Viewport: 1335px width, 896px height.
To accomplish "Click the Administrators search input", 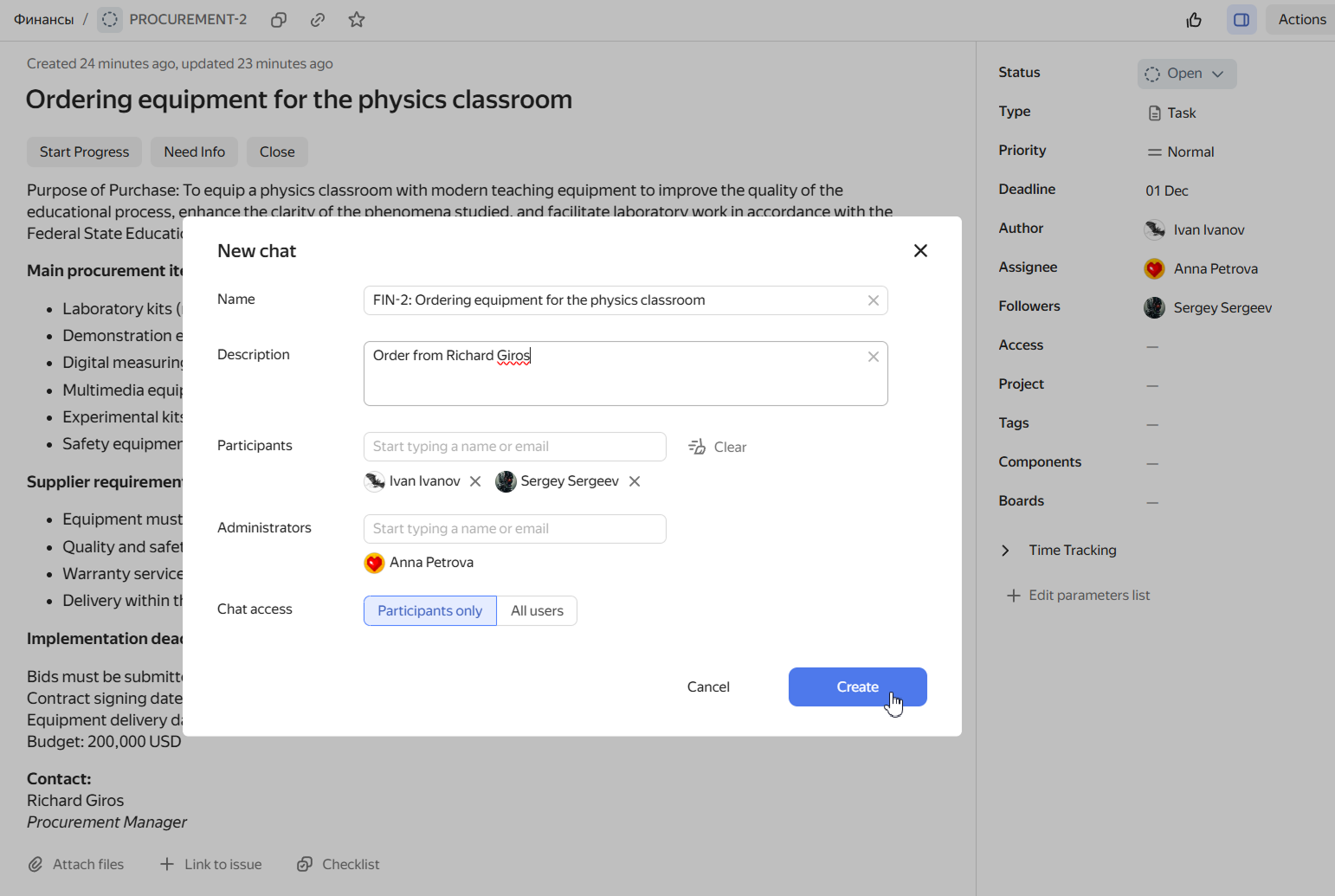I will pos(514,529).
